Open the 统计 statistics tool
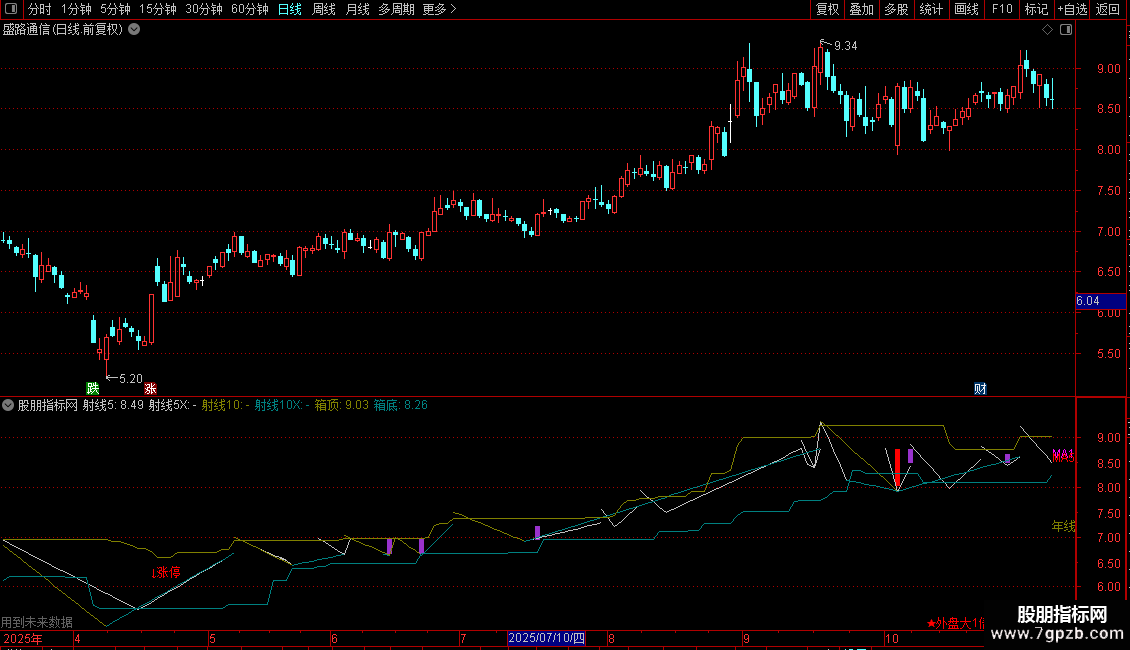The image size is (1130, 650). 931,10
